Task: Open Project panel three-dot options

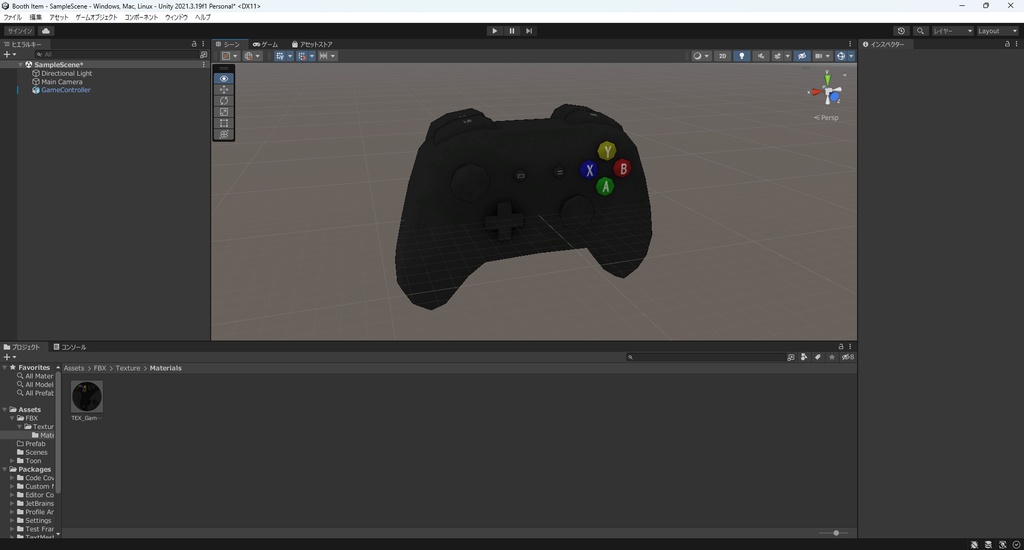Action: 850,347
